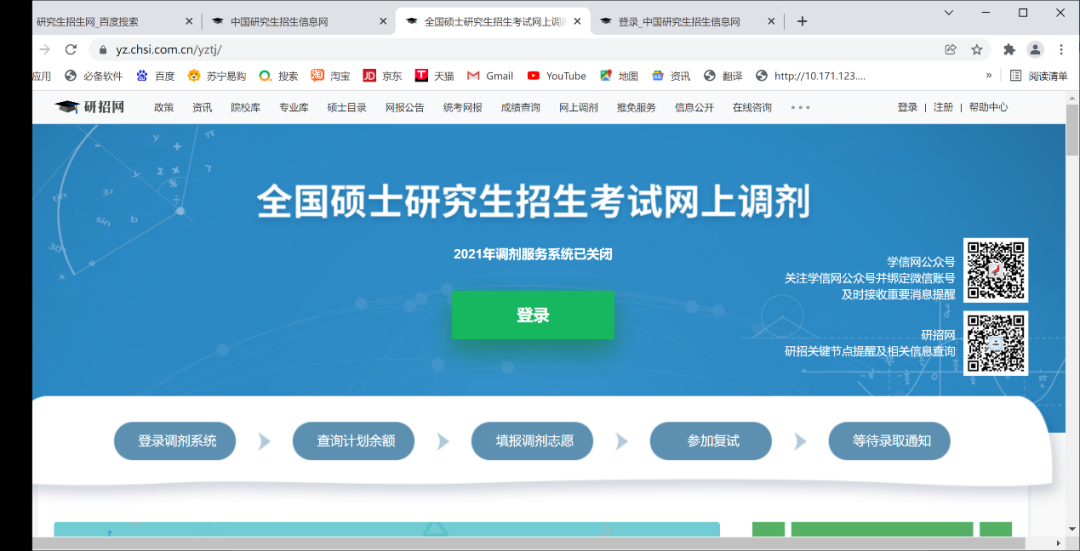Open the Chrome profile avatar icon
This screenshot has width=1080, height=551.
pos(1035,50)
